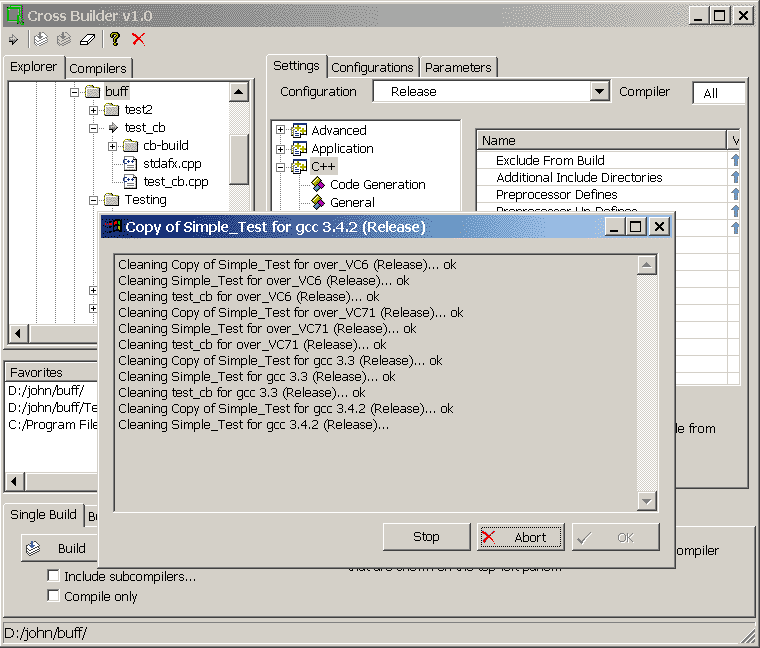Click the Abort button

pyautogui.click(x=520, y=537)
